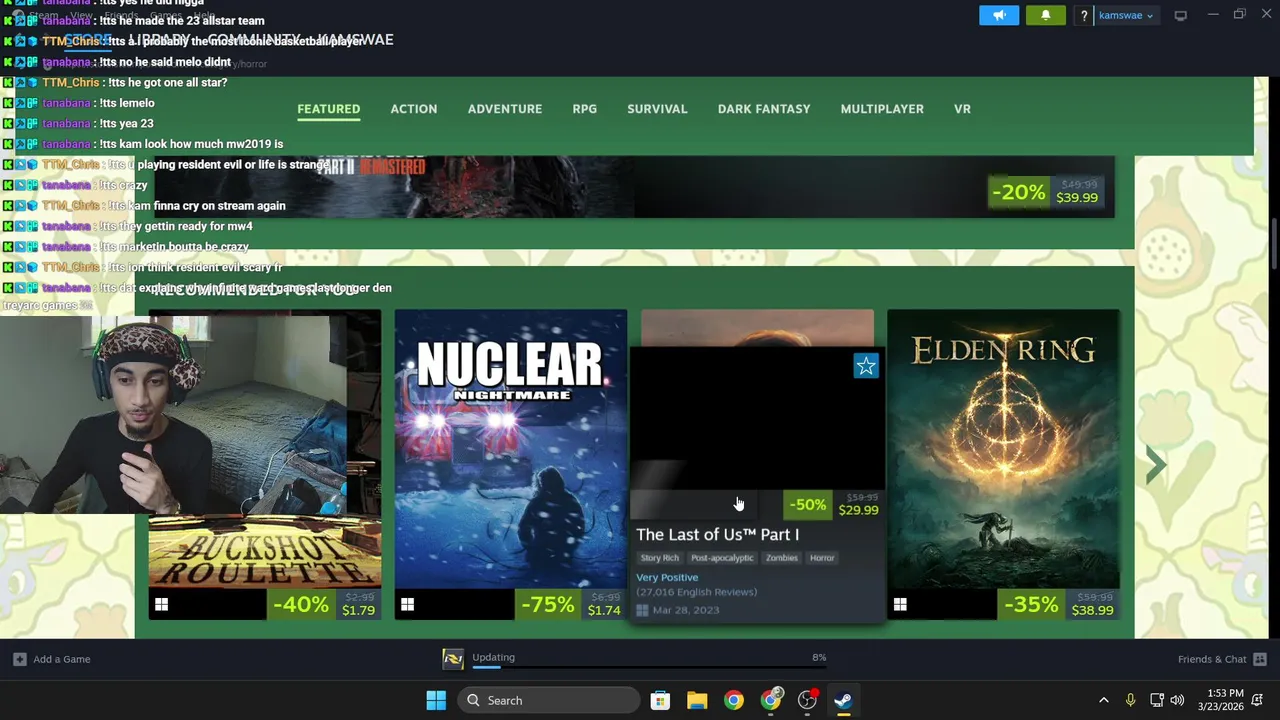The image size is (1280, 720).
Task: Expand the system tray hidden icons chevron
Action: 1103,700
